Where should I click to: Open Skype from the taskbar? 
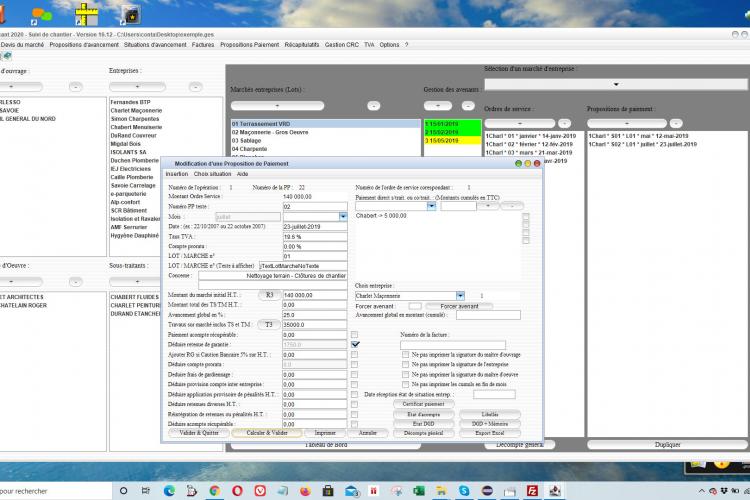pyautogui.click(x=464, y=491)
